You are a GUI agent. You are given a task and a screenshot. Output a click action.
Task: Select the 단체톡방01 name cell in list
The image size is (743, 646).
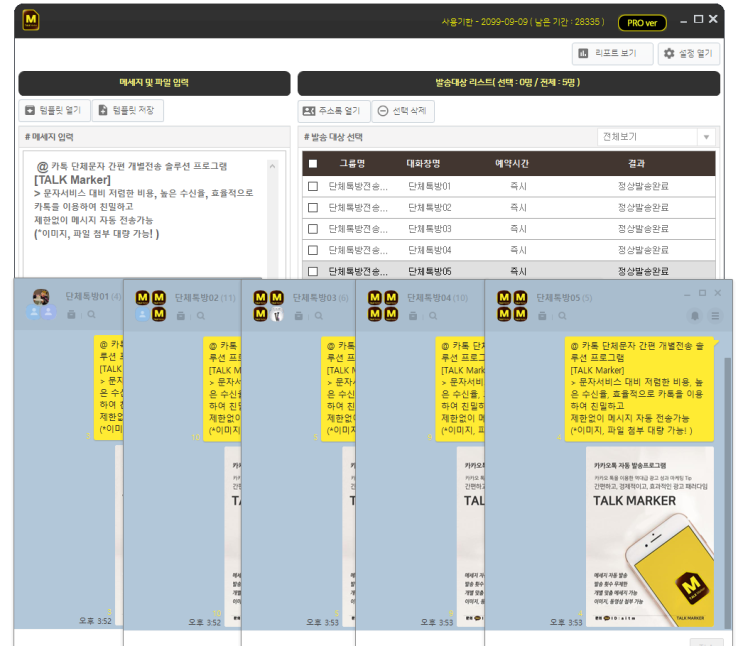(x=430, y=186)
